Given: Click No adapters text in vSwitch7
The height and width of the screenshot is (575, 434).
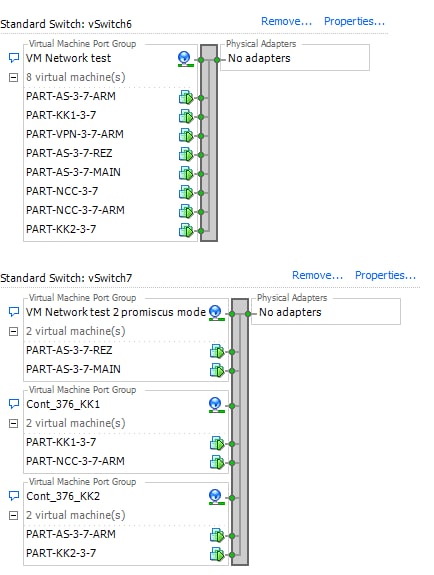Looking at the screenshot, I should click(290, 312).
